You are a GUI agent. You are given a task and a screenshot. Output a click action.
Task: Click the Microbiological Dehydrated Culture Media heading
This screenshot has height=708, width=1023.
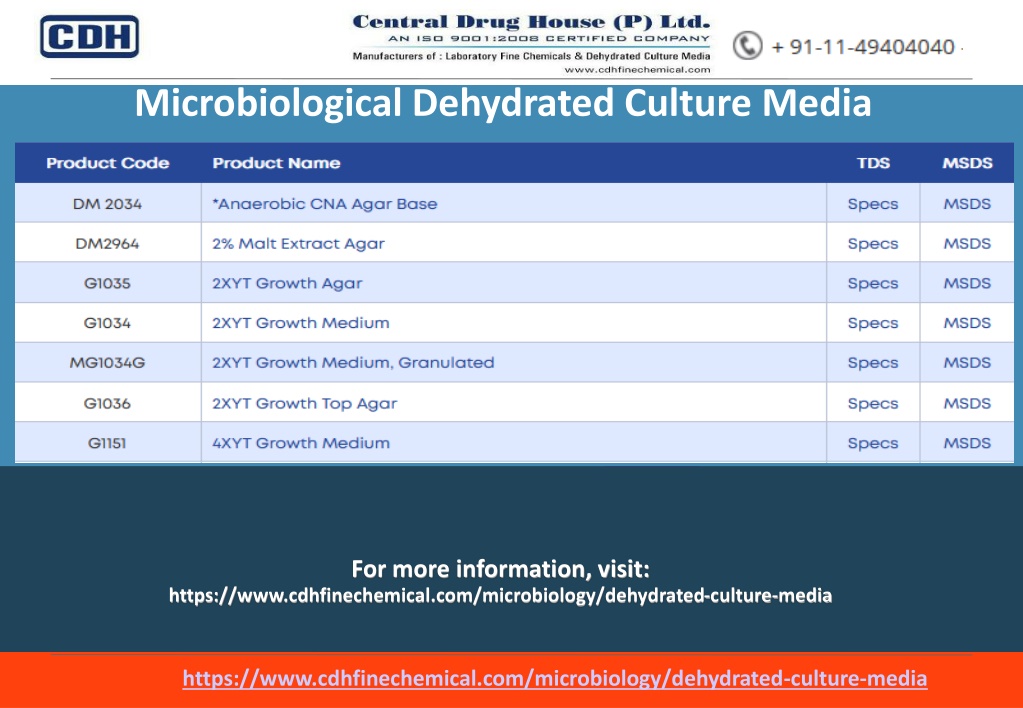pos(503,103)
